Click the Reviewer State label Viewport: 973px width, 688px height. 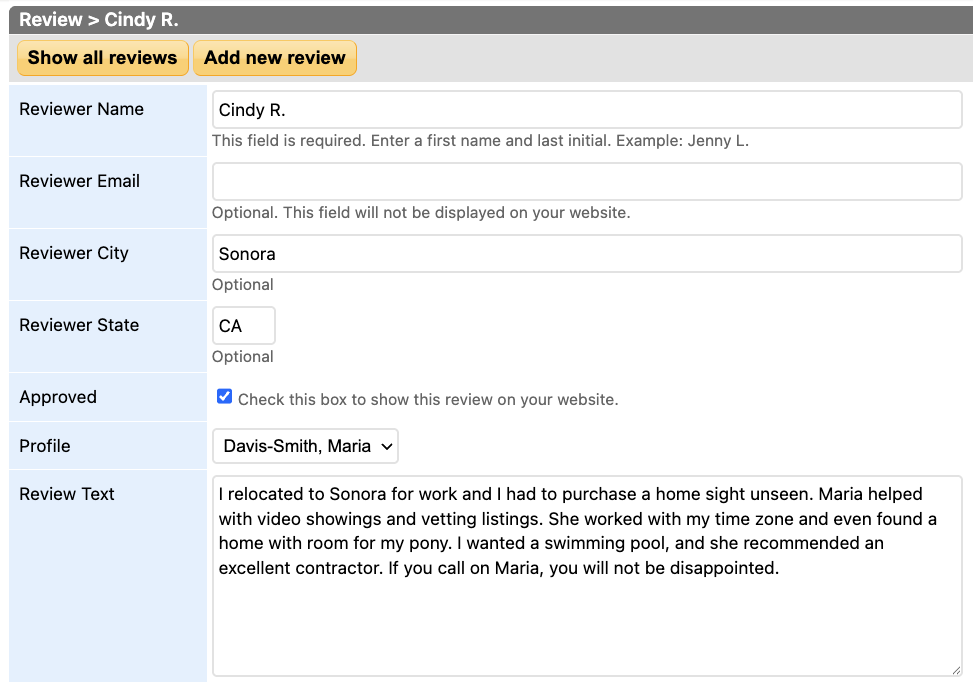point(79,325)
